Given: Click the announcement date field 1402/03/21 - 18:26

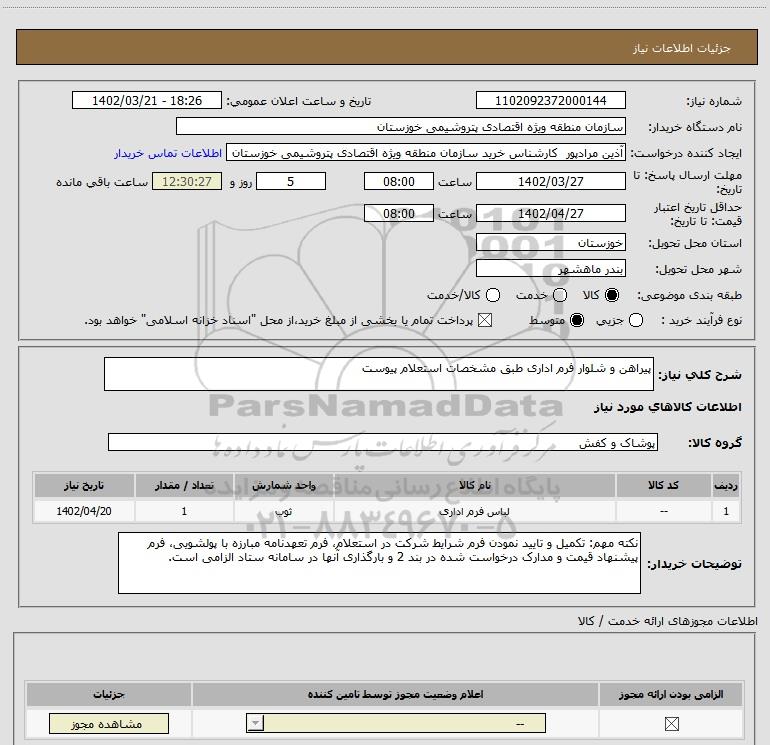Looking at the screenshot, I should 147,100.
